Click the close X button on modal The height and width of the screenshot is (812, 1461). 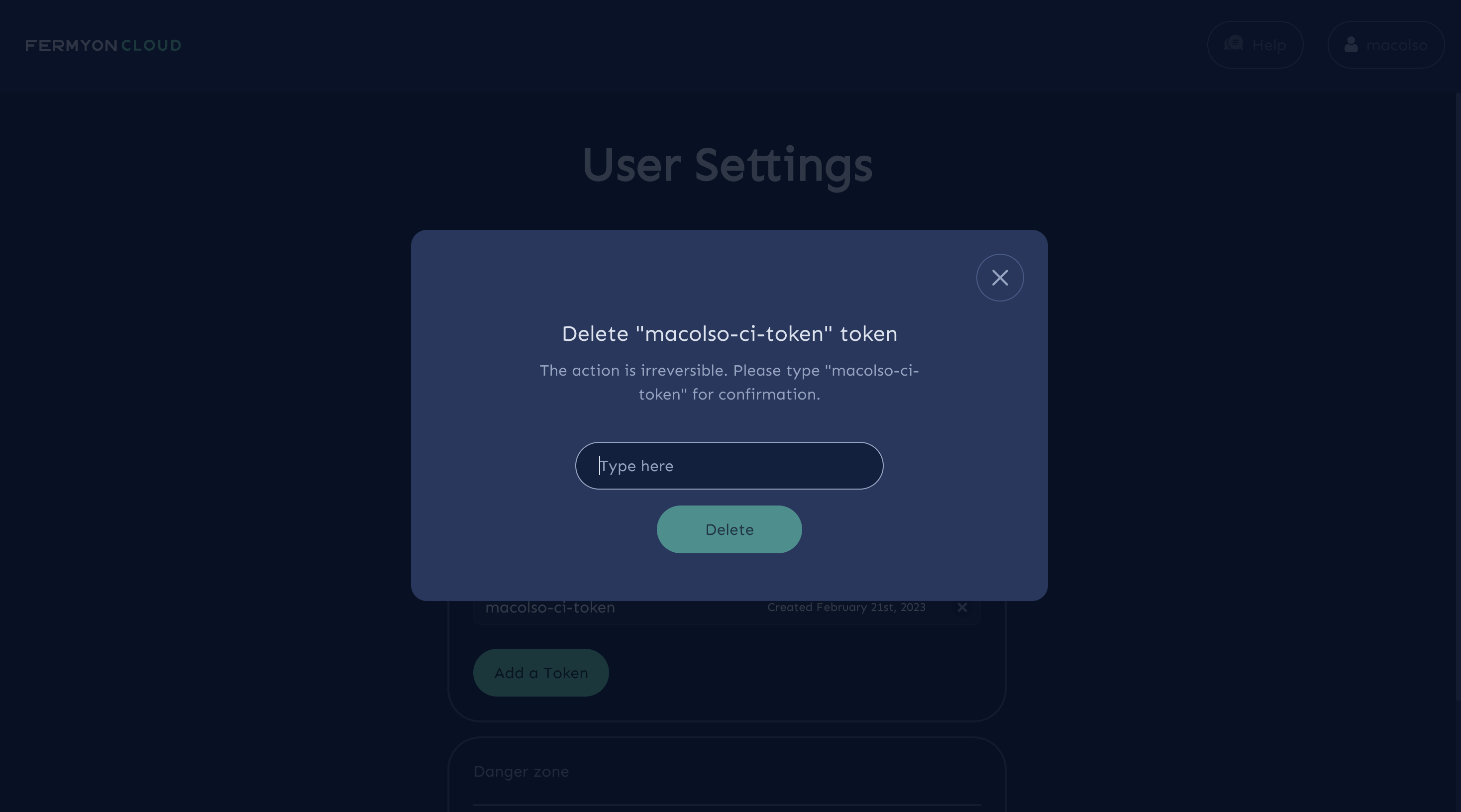tap(999, 277)
